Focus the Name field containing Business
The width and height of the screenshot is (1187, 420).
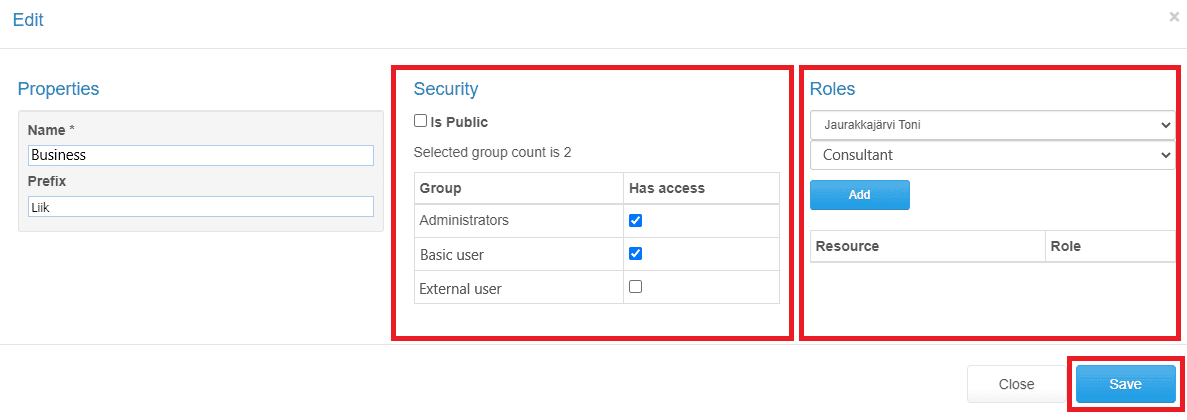[x=201, y=155]
